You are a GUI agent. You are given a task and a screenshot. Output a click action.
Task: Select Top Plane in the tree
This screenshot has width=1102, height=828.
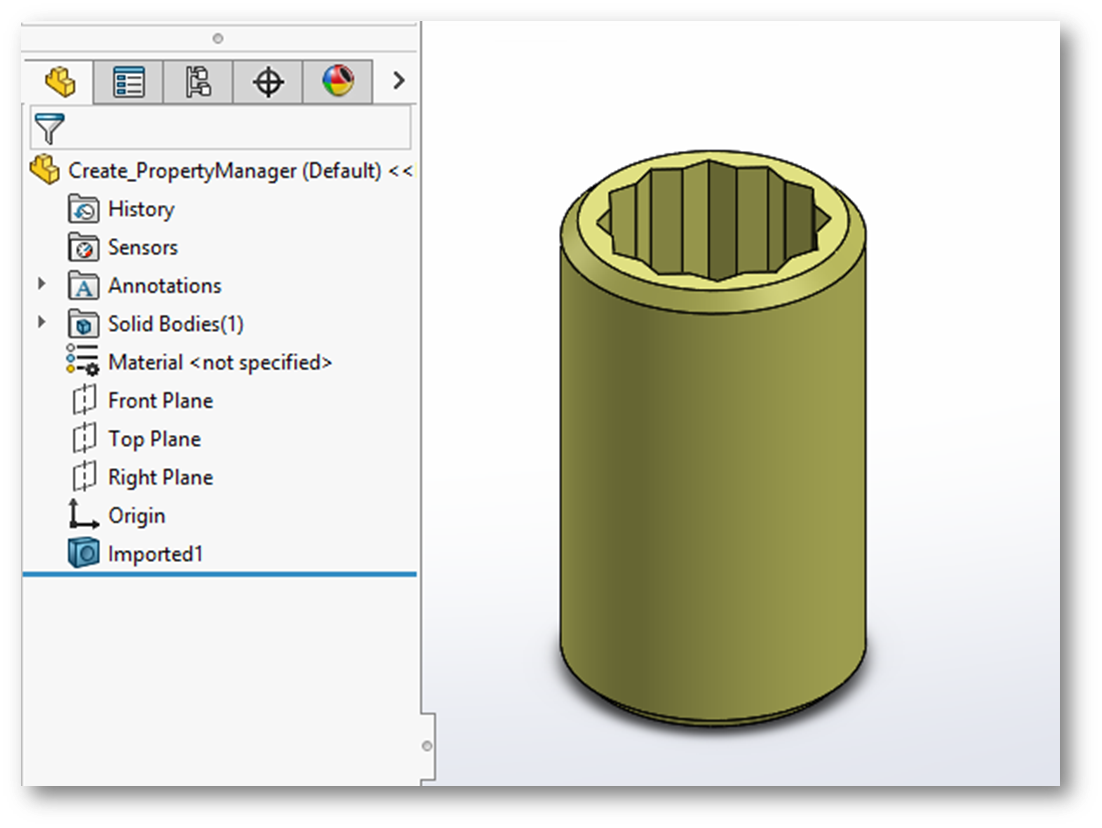pyautogui.click(x=153, y=438)
